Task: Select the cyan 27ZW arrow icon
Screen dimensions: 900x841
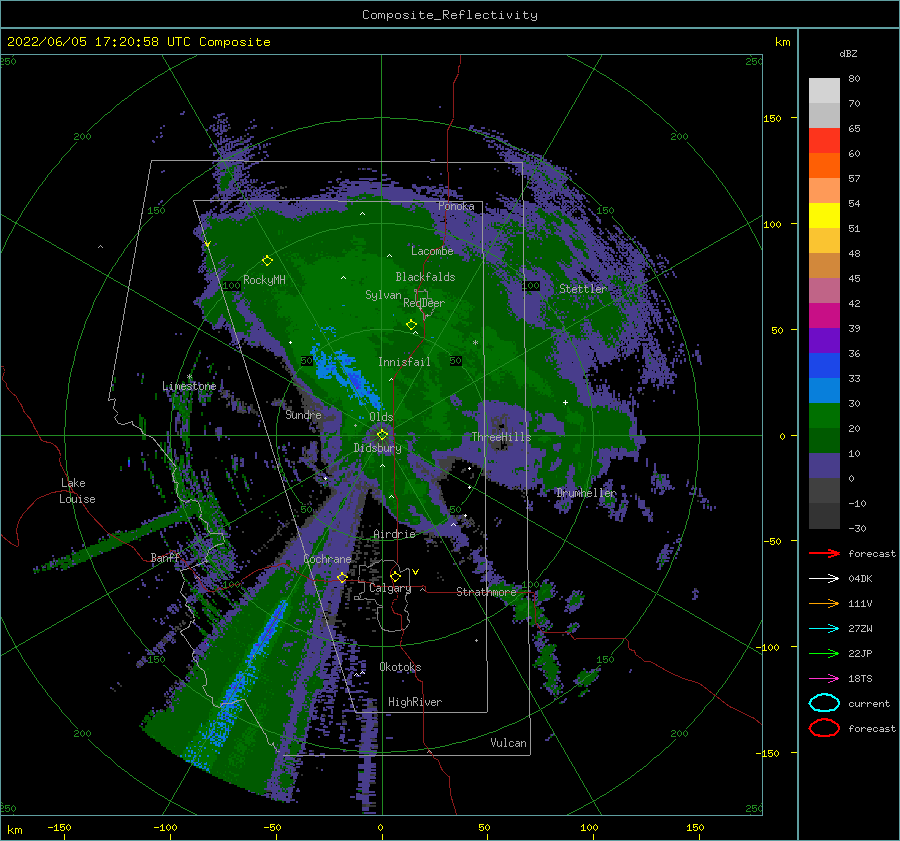Action: click(x=824, y=629)
